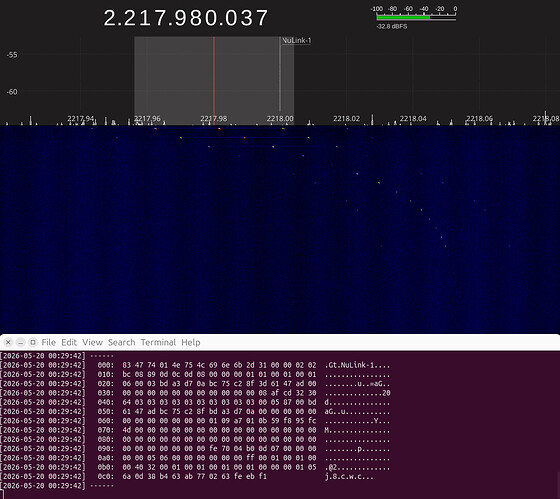The height and width of the screenshot is (499, 560).
Task: Click the hex row starting with 000:
Action: [195, 365]
